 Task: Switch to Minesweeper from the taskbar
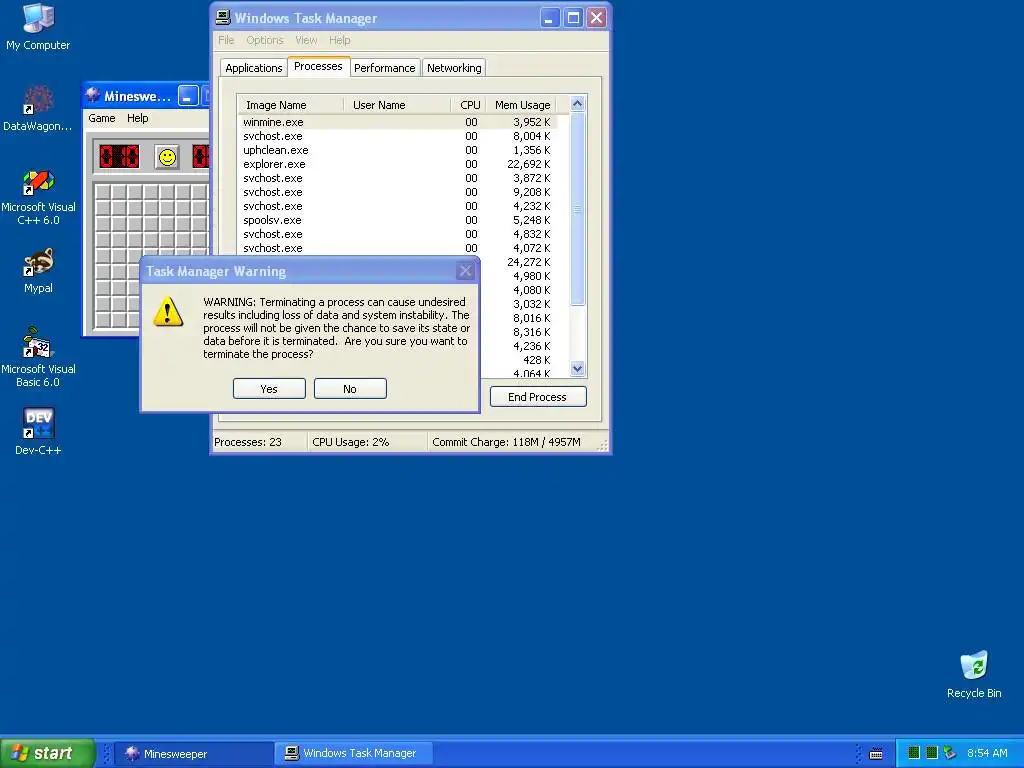click(195, 754)
